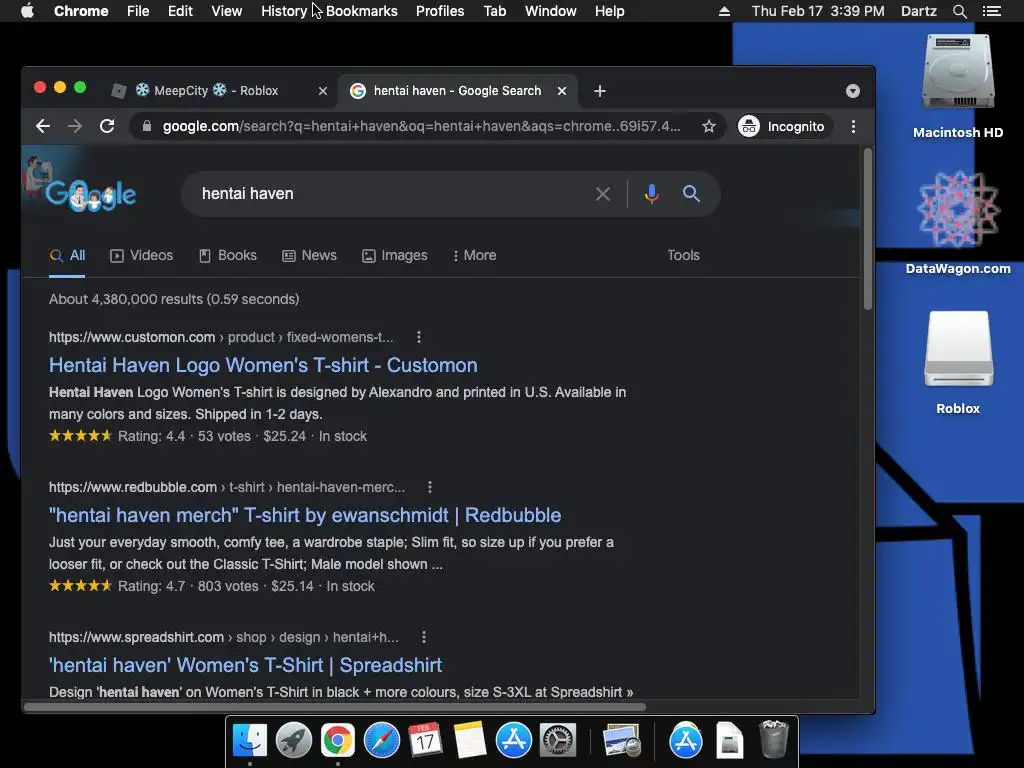Open options menu for redbubble.com result
1024x768 pixels.
[x=429, y=487]
